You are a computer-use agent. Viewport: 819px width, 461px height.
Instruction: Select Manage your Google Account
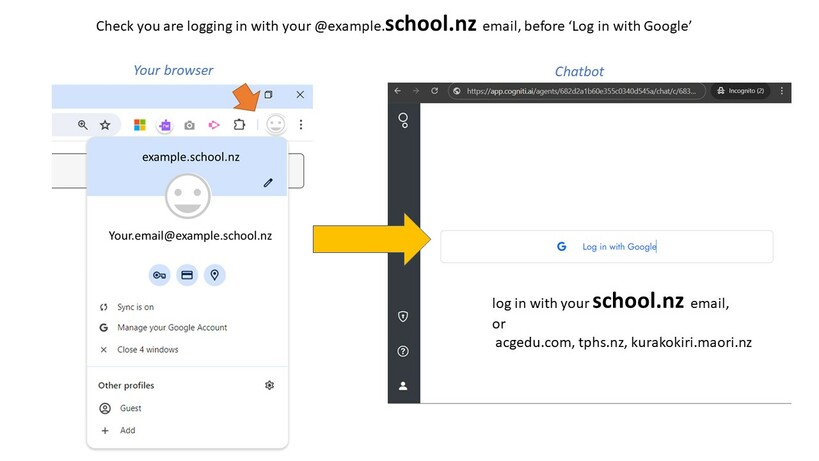click(163, 327)
